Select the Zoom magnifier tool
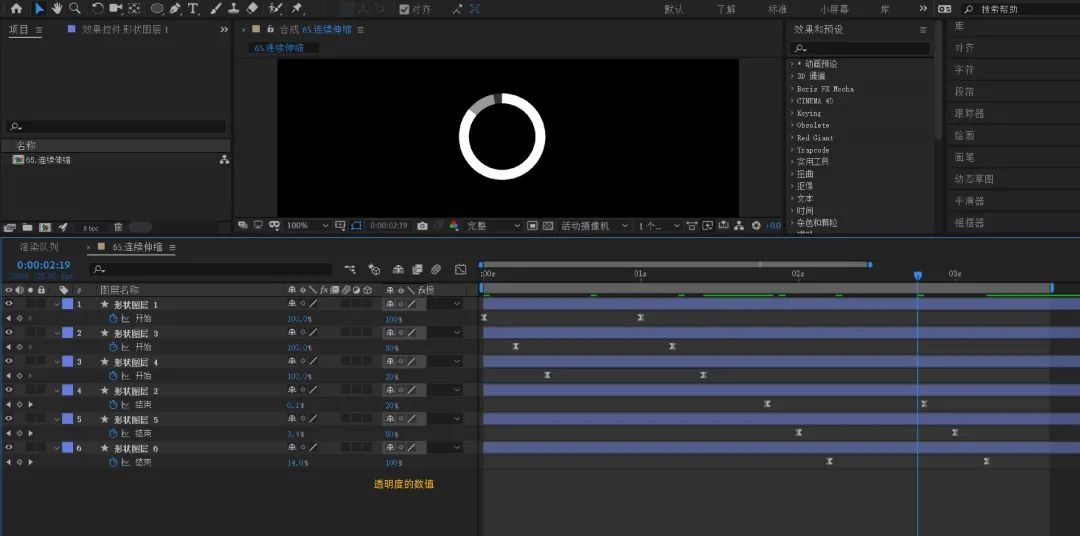 pyautogui.click(x=74, y=8)
